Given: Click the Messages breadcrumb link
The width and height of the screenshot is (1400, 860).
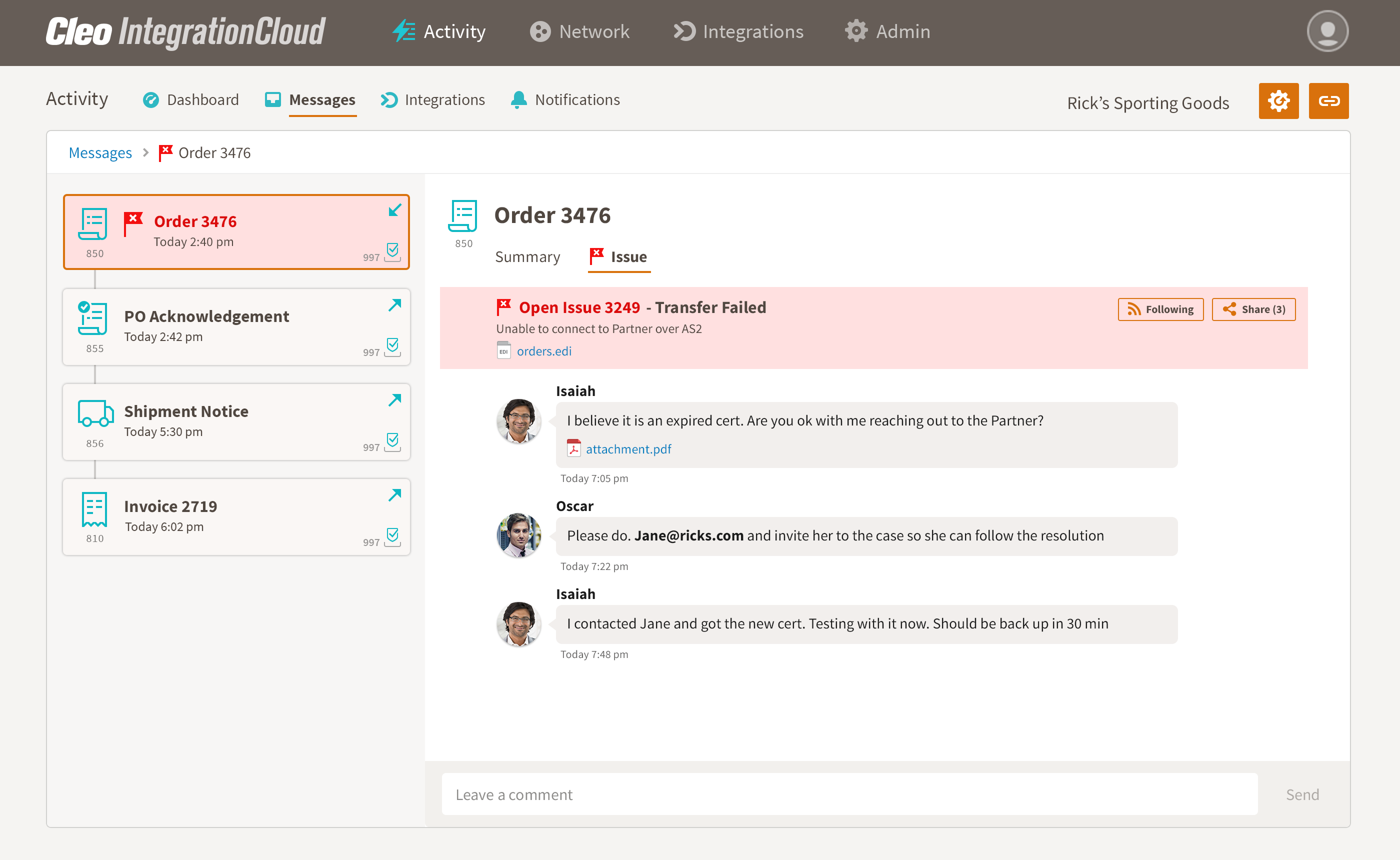Looking at the screenshot, I should [100, 152].
